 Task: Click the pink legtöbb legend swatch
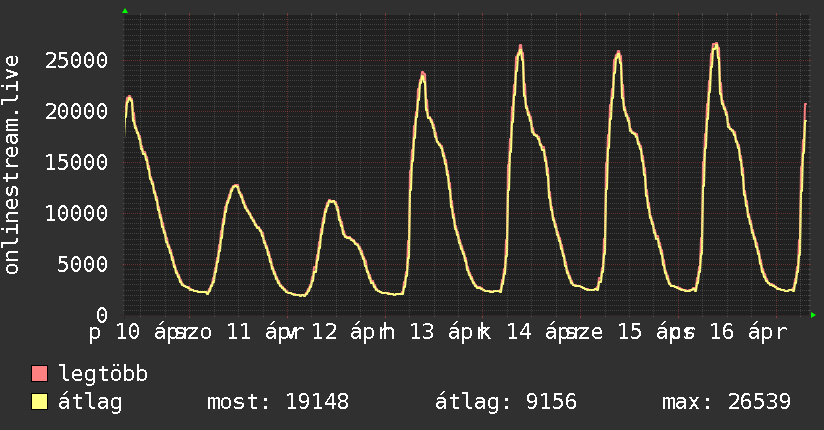39,373
